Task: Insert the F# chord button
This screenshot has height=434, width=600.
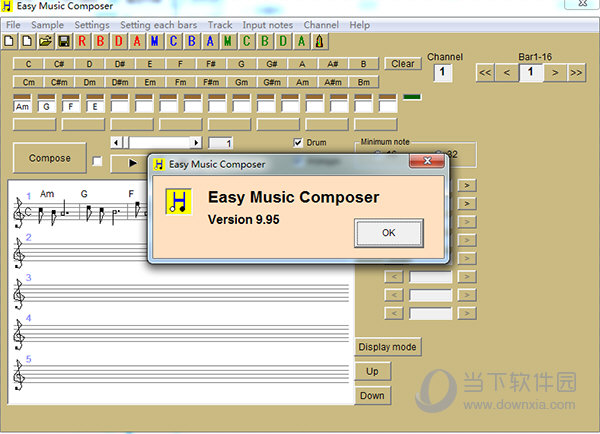Action: click(211, 64)
